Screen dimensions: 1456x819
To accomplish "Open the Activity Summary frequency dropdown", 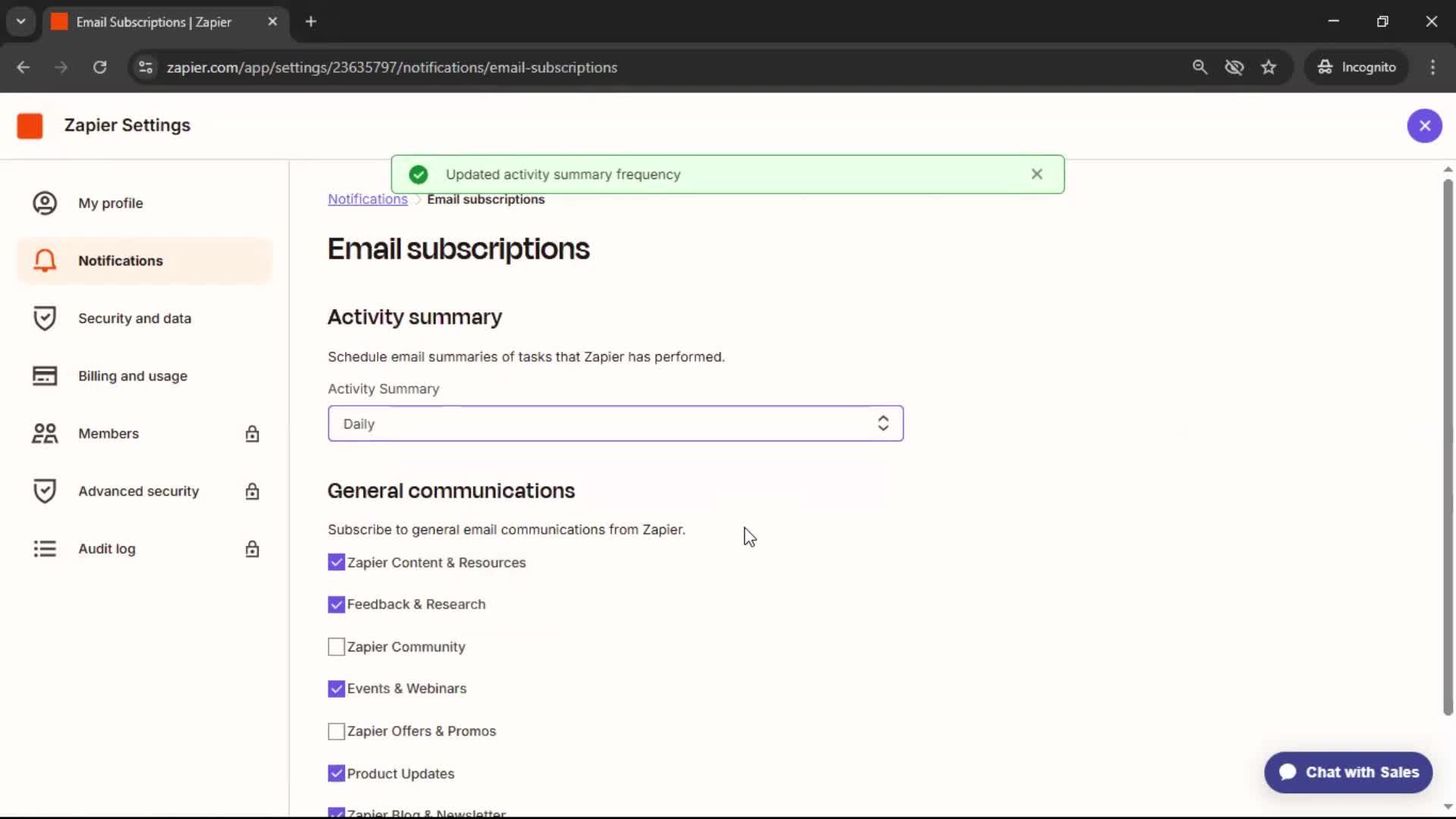I will pos(616,424).
